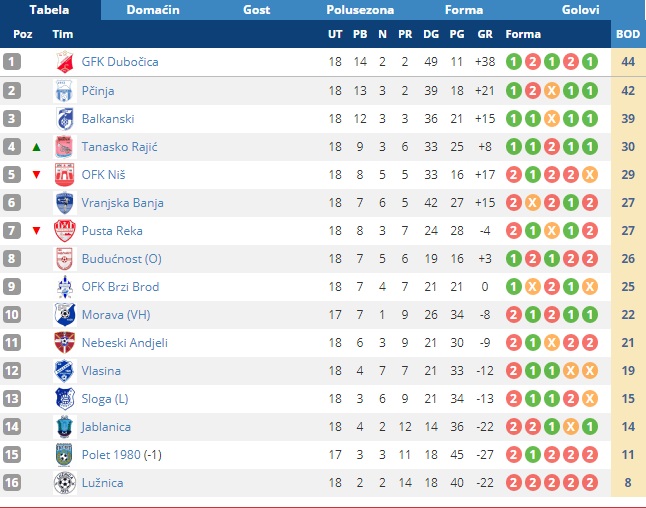
Task: Click the red down arrow beside Pusta Reka
Action: tap(37, 231)
